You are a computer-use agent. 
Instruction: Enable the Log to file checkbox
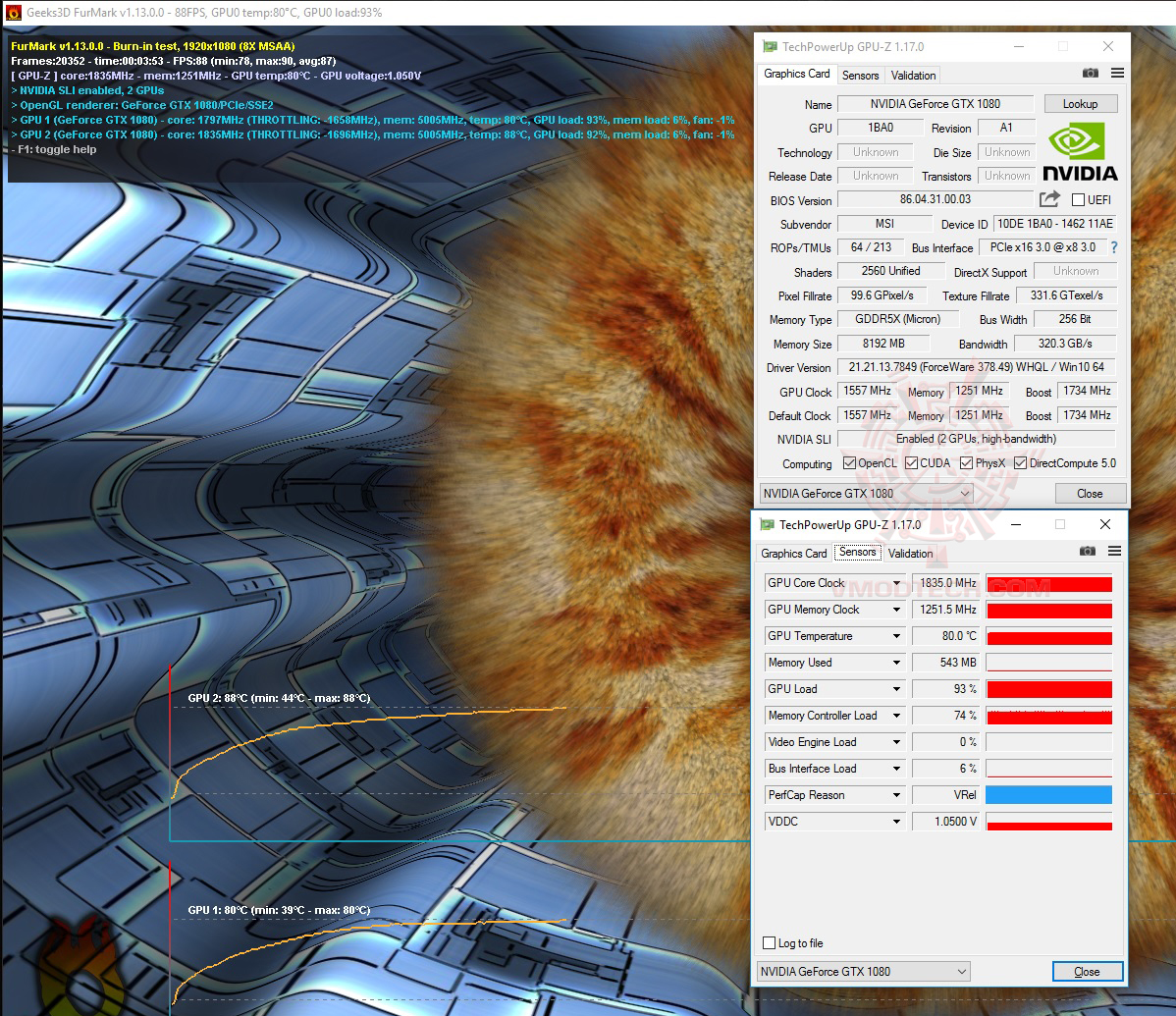[769, 942]
